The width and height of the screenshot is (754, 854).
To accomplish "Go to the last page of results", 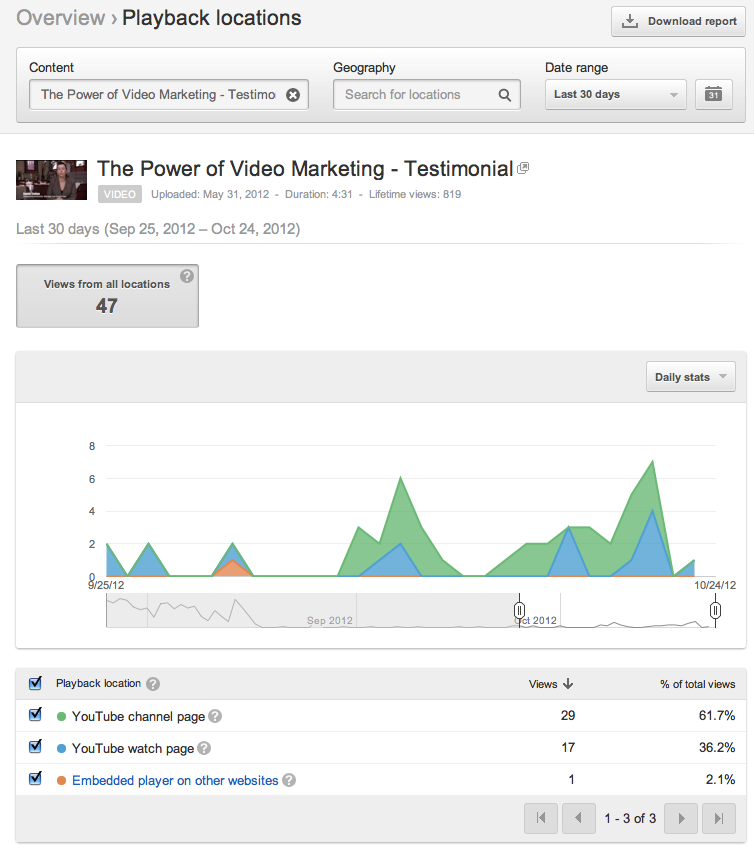I will pyautogui.click(x=717, y=818).
